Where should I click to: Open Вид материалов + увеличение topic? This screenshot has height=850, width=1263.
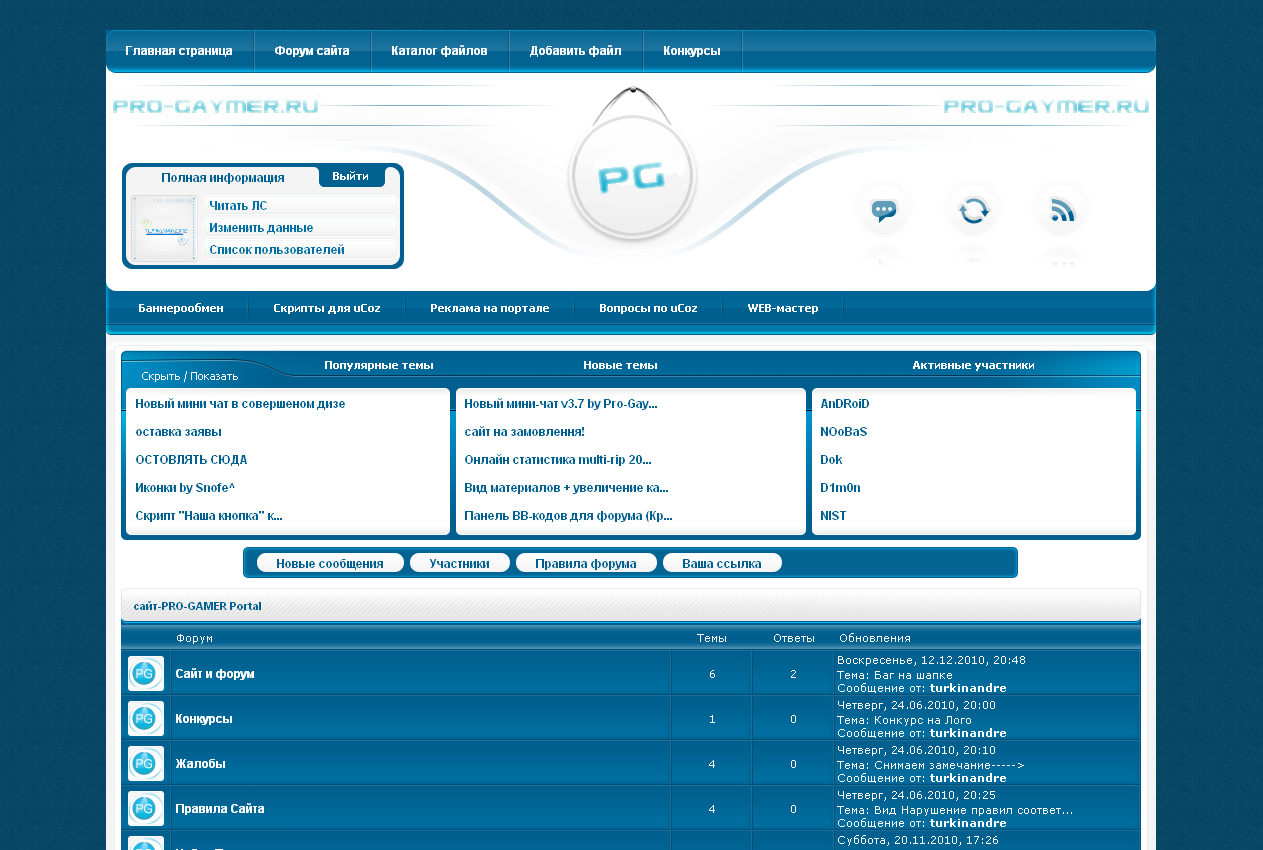point(566,488)
